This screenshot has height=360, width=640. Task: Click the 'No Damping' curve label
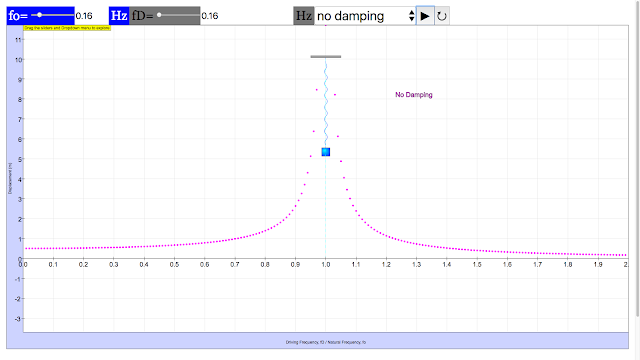[x=413, y=95]
